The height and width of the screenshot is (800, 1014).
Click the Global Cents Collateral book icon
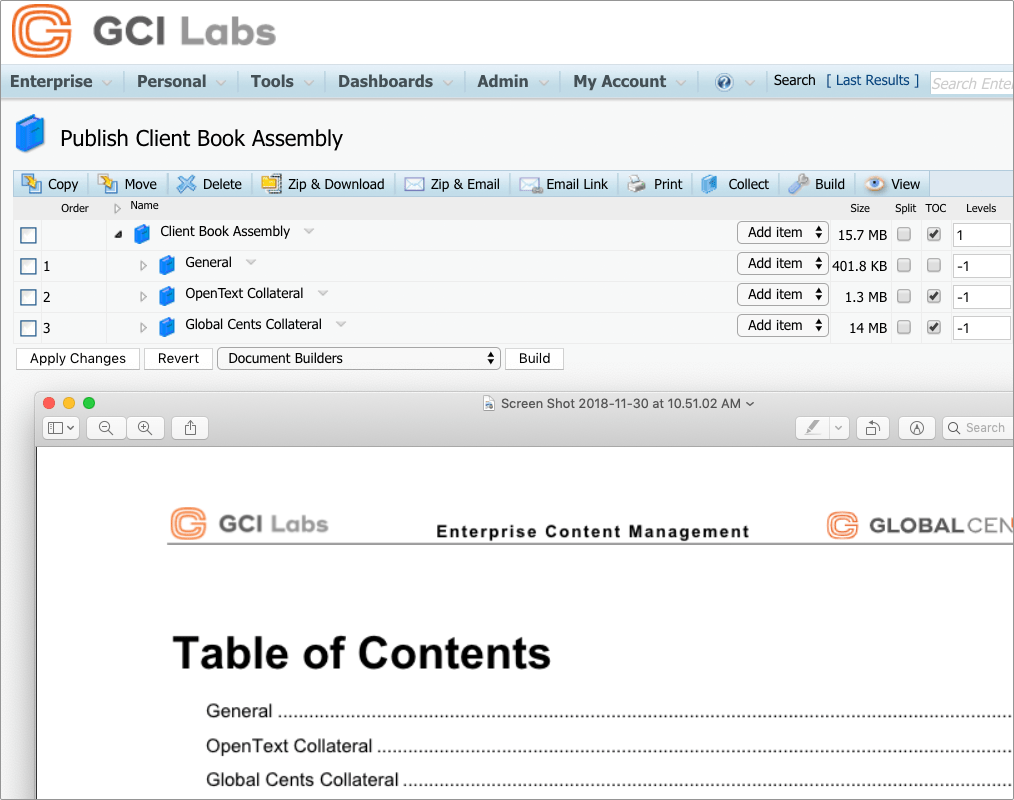pos(167,327)
